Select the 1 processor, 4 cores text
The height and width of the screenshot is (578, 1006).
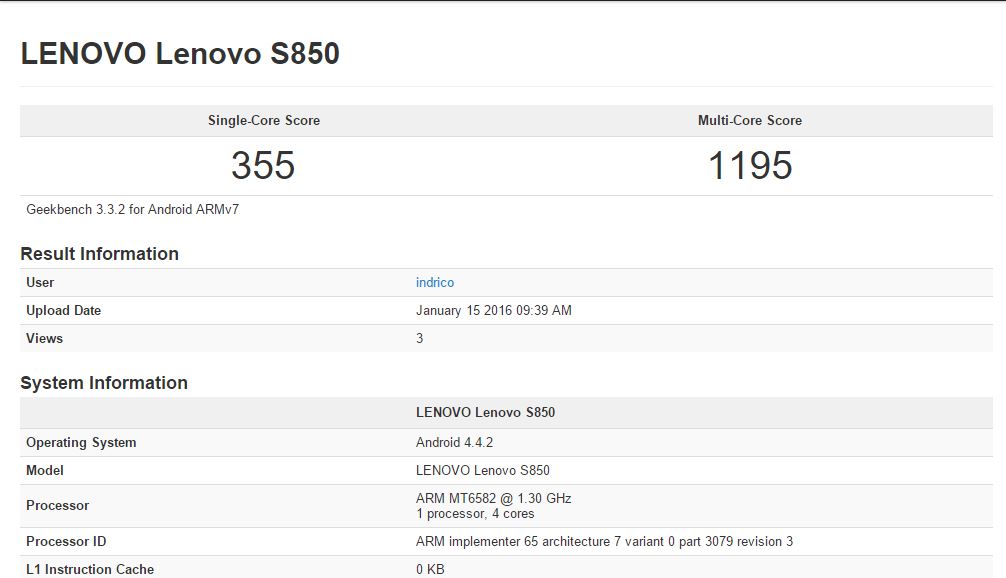tap(475, 514)
